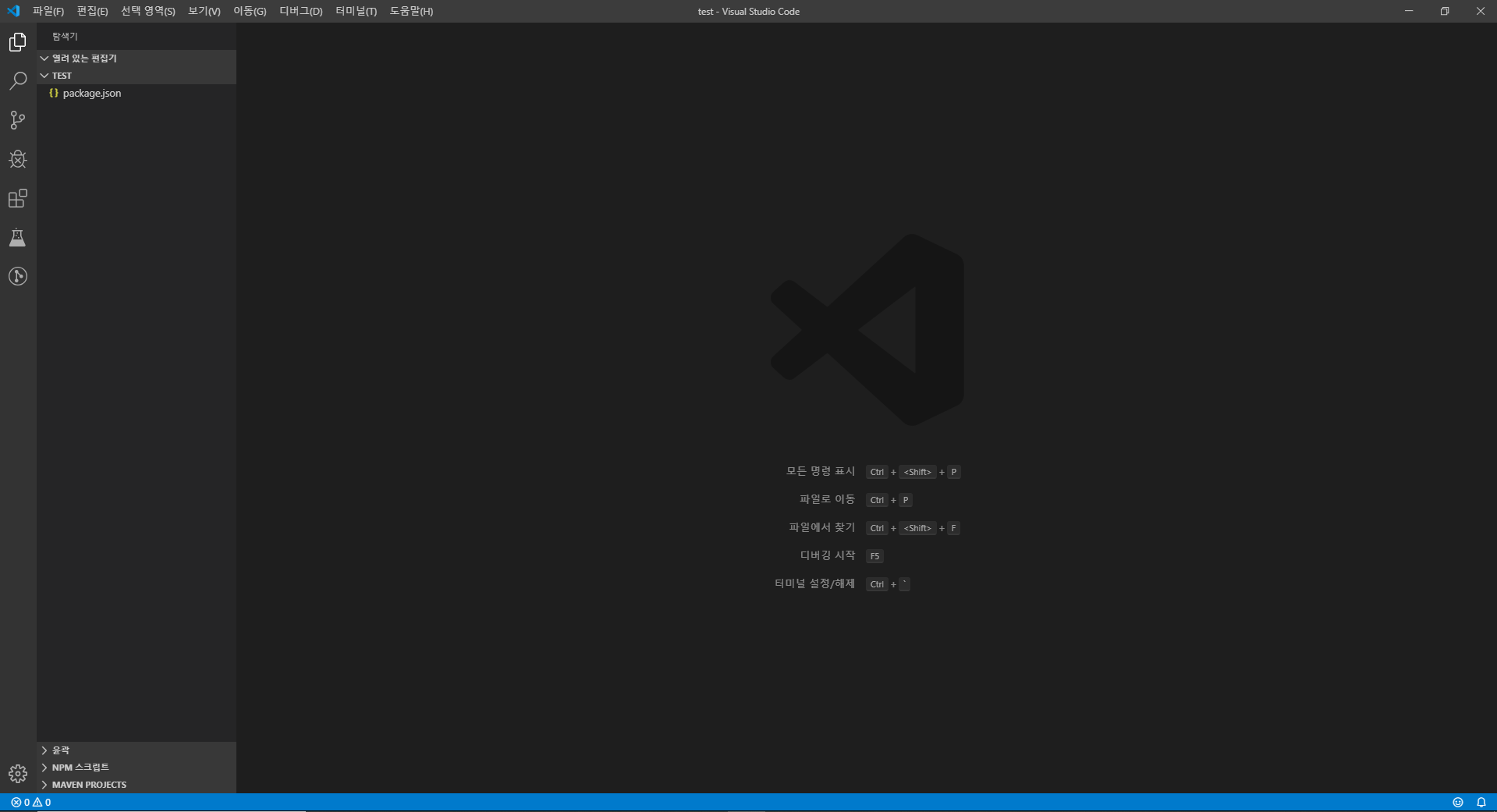This screenshot has width=1497, height=812.
Task: Click the F5 key hint
Action: click(874, 556)
